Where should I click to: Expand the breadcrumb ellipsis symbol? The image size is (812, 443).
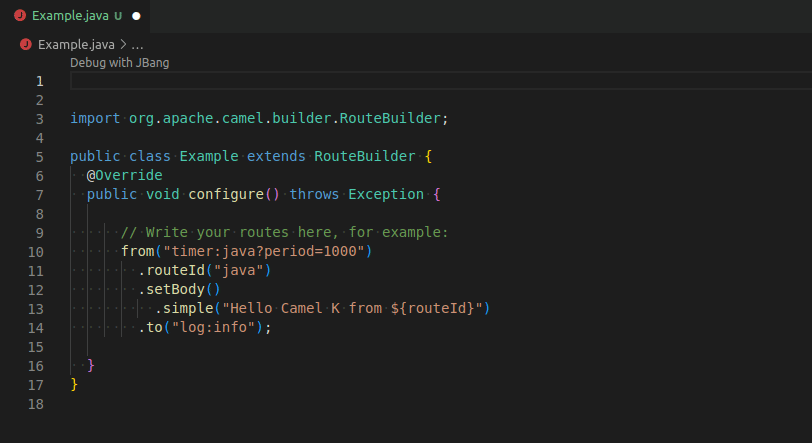[x=137, y=44]
